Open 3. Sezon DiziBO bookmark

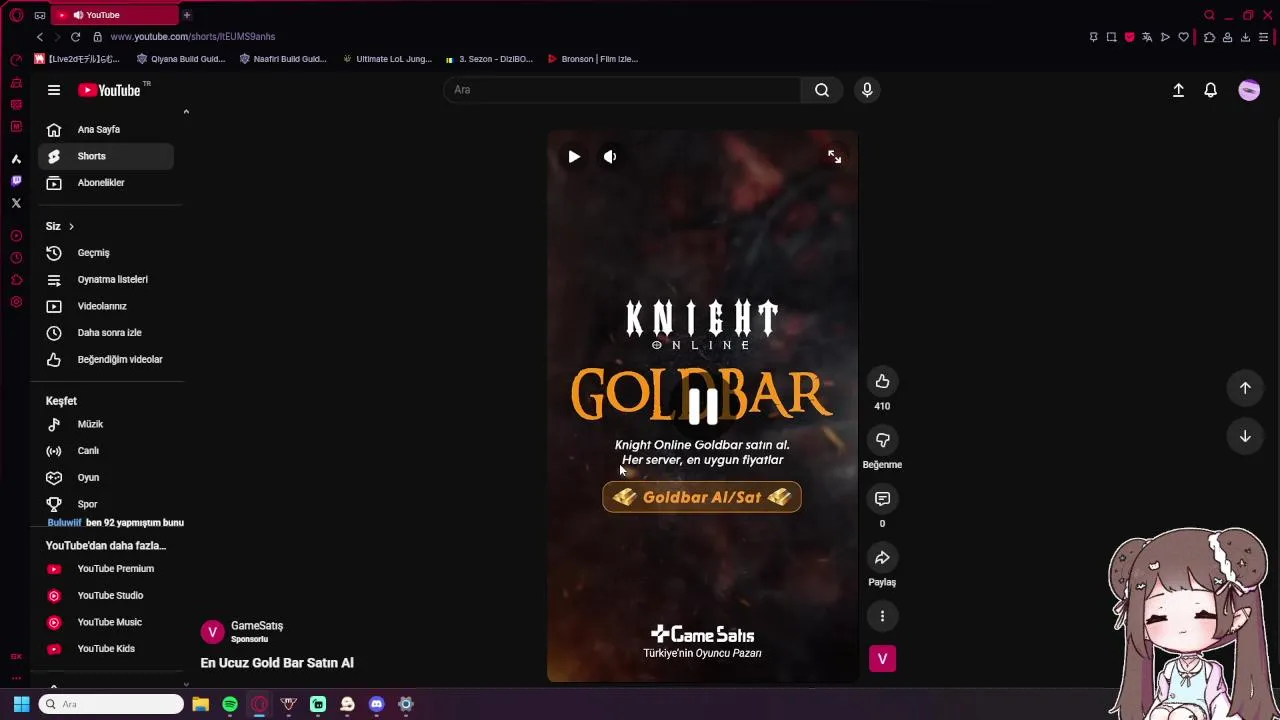[489, 59]
